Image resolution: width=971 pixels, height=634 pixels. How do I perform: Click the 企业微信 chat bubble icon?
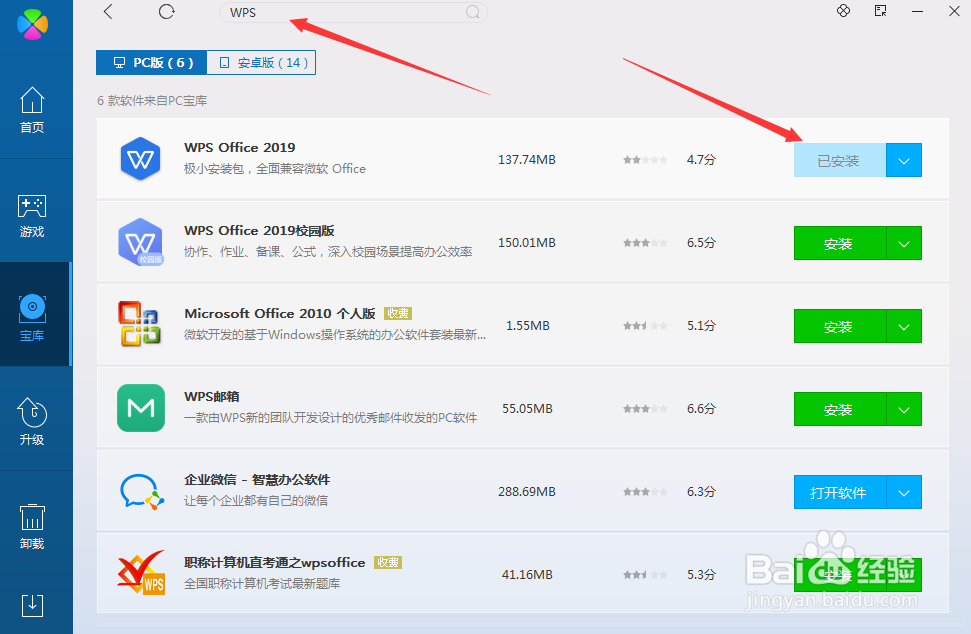142,492
